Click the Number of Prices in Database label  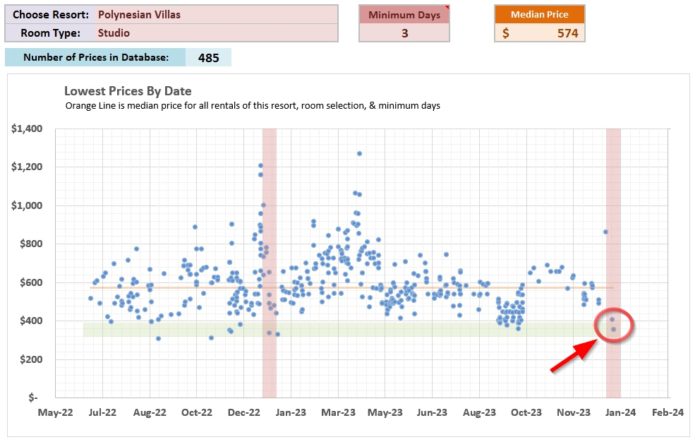[95, 58]
